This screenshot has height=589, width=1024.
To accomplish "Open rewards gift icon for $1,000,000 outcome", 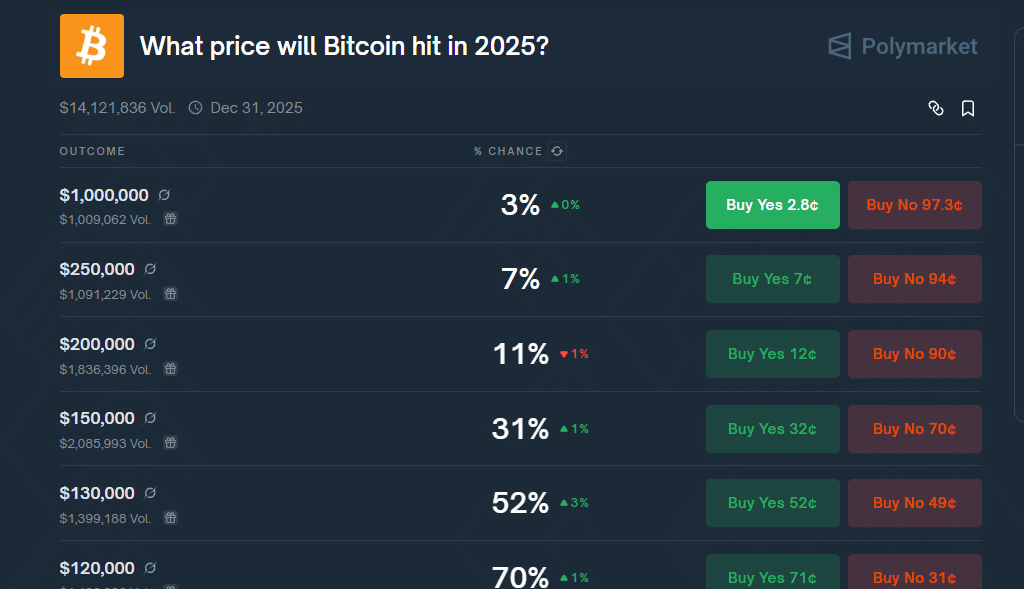I will [170, 219].
